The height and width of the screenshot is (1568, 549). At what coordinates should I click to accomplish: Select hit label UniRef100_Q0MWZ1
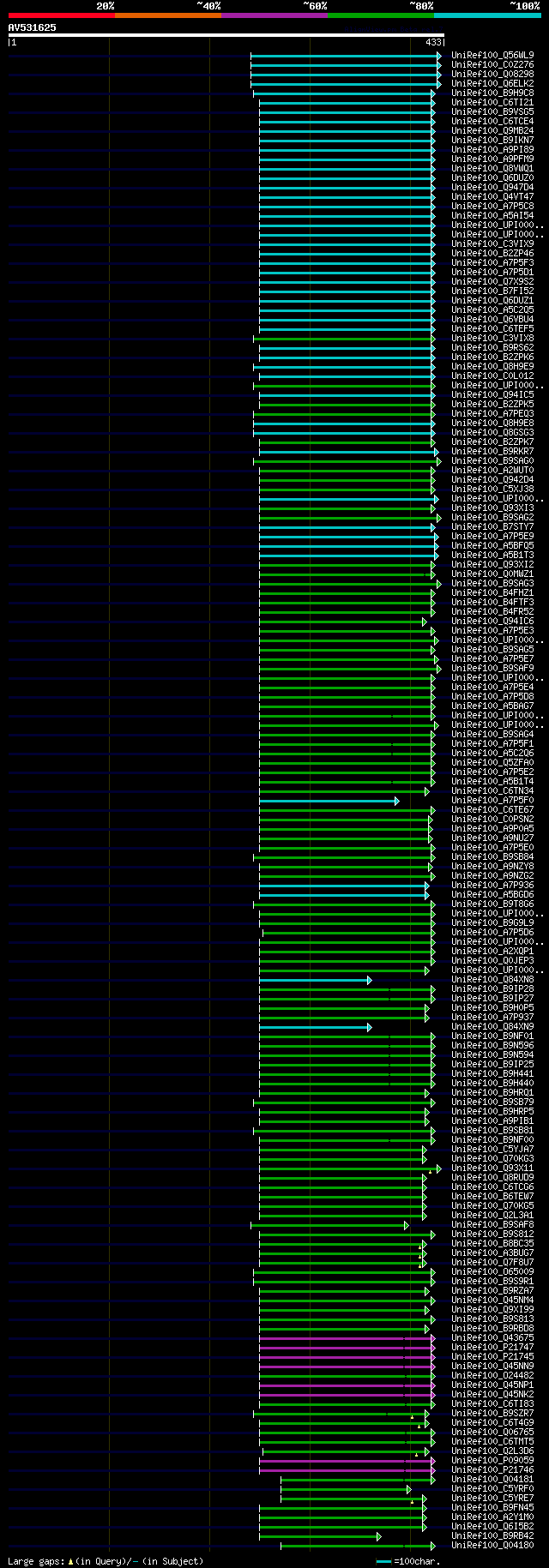pos(492,574)
